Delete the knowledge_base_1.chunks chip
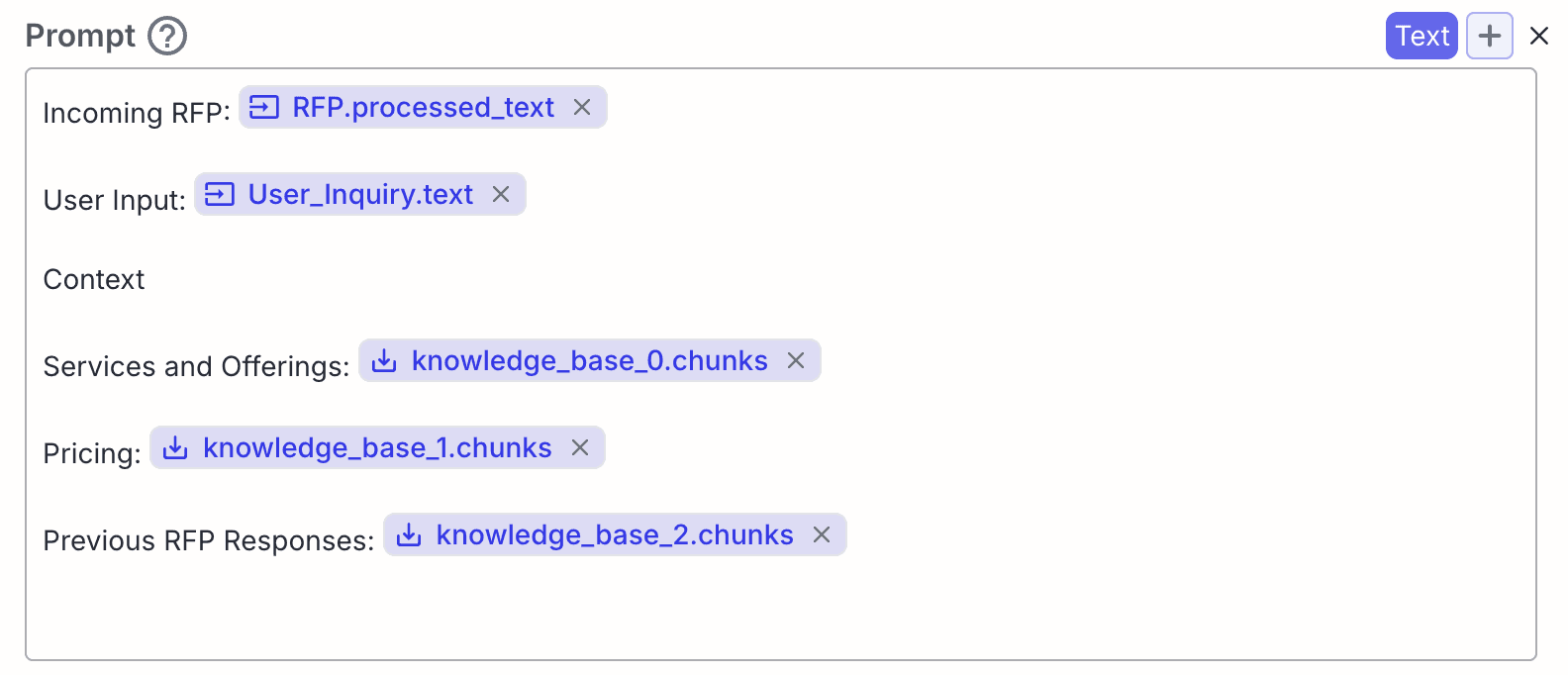Screen dimensions: 1568x675 click(580, 447)
